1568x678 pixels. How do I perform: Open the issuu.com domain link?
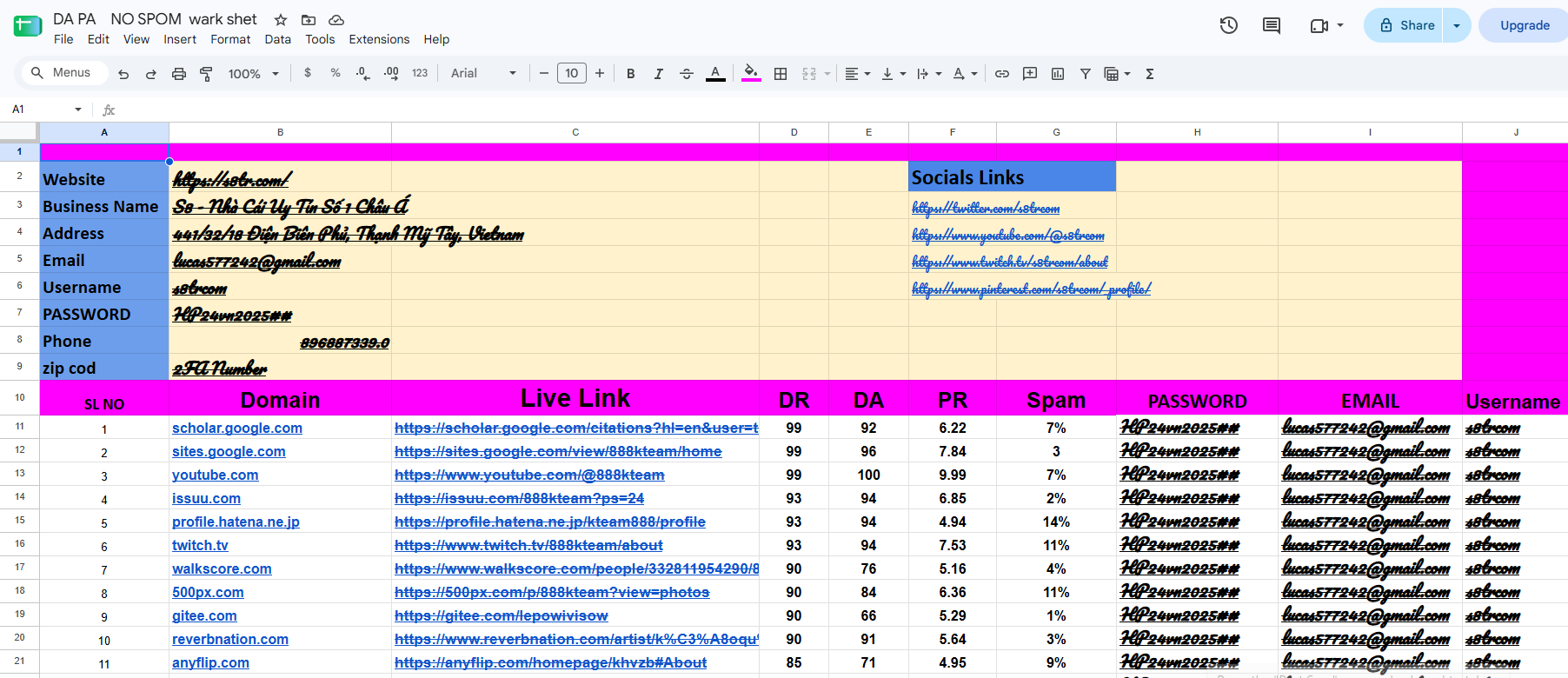click(x=206, y=498)
